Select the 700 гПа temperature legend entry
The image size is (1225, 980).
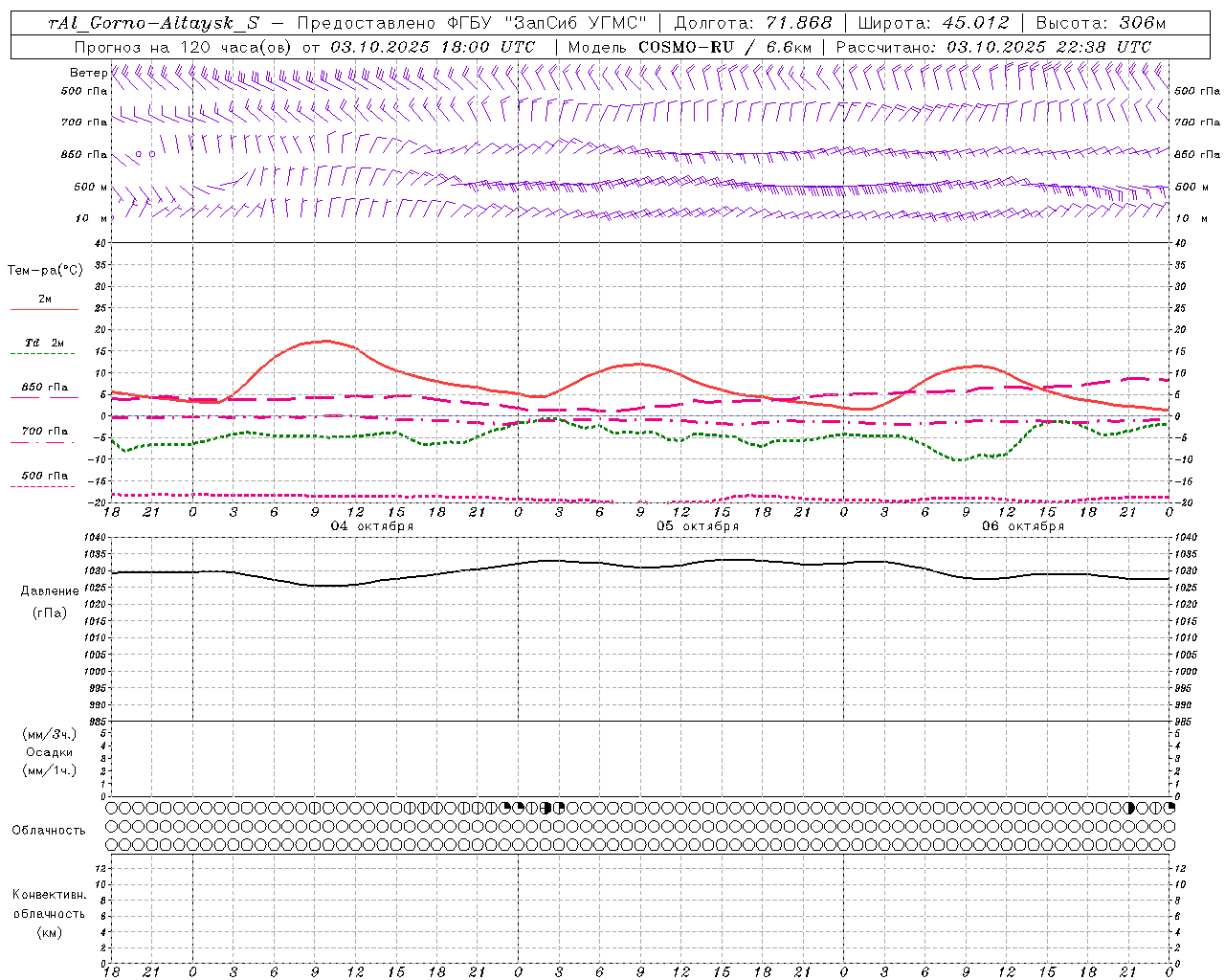click(x=44, y=431)
